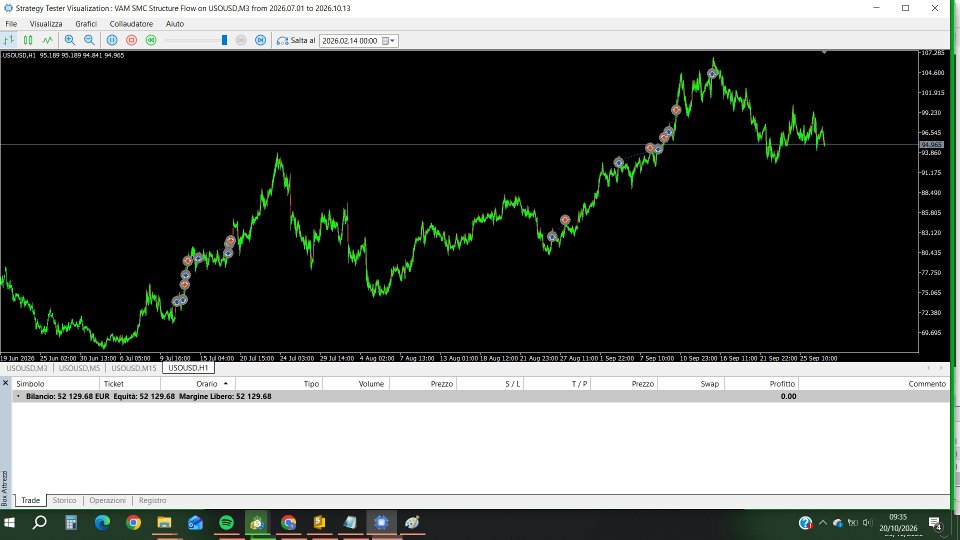Switch to the USOUSD,M3 chart tab
This screenshot has width=960, height=540.
click(x=26, y=369)
